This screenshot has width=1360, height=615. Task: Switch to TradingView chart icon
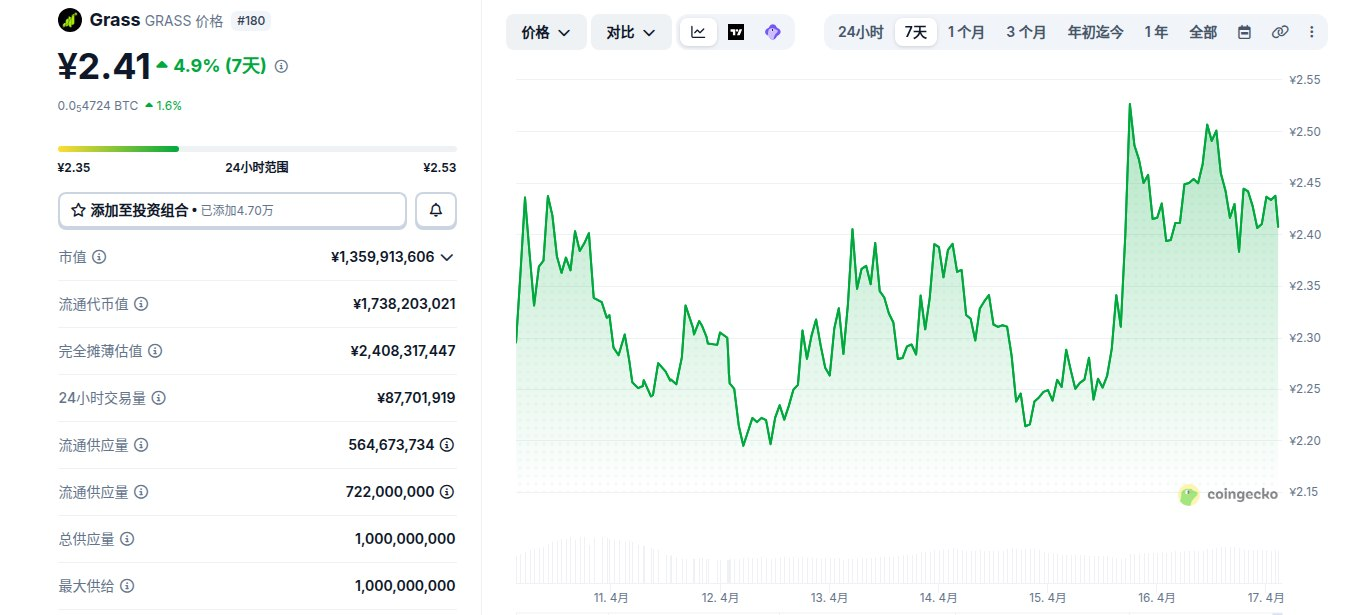tap(736, 32)
